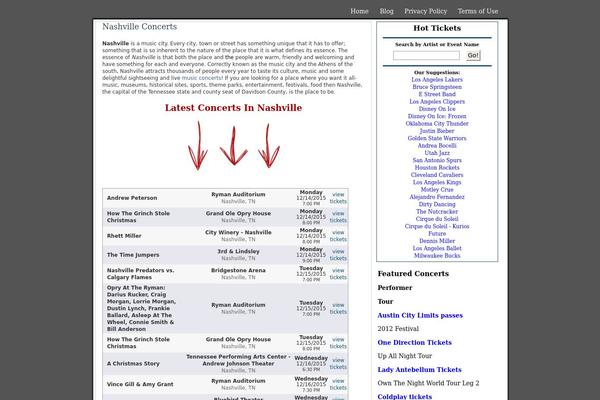This screenshot has height=400, width=600.
Task: Open Los Angeles Clippers suggestion
Action: point(437,101)
